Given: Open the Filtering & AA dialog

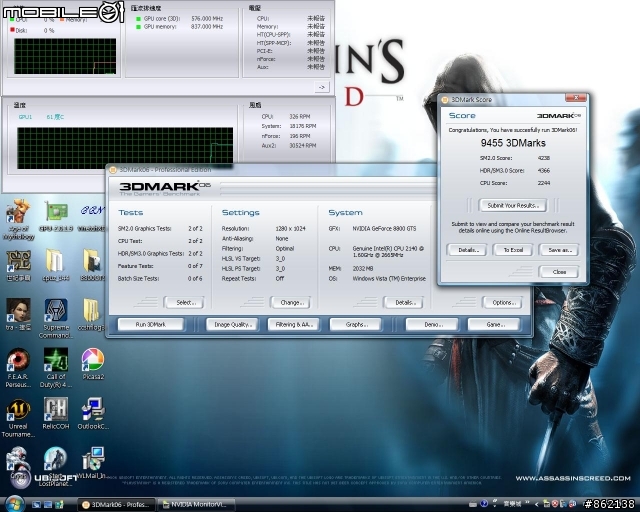Looking at the screenshot, I should [293, 325].
